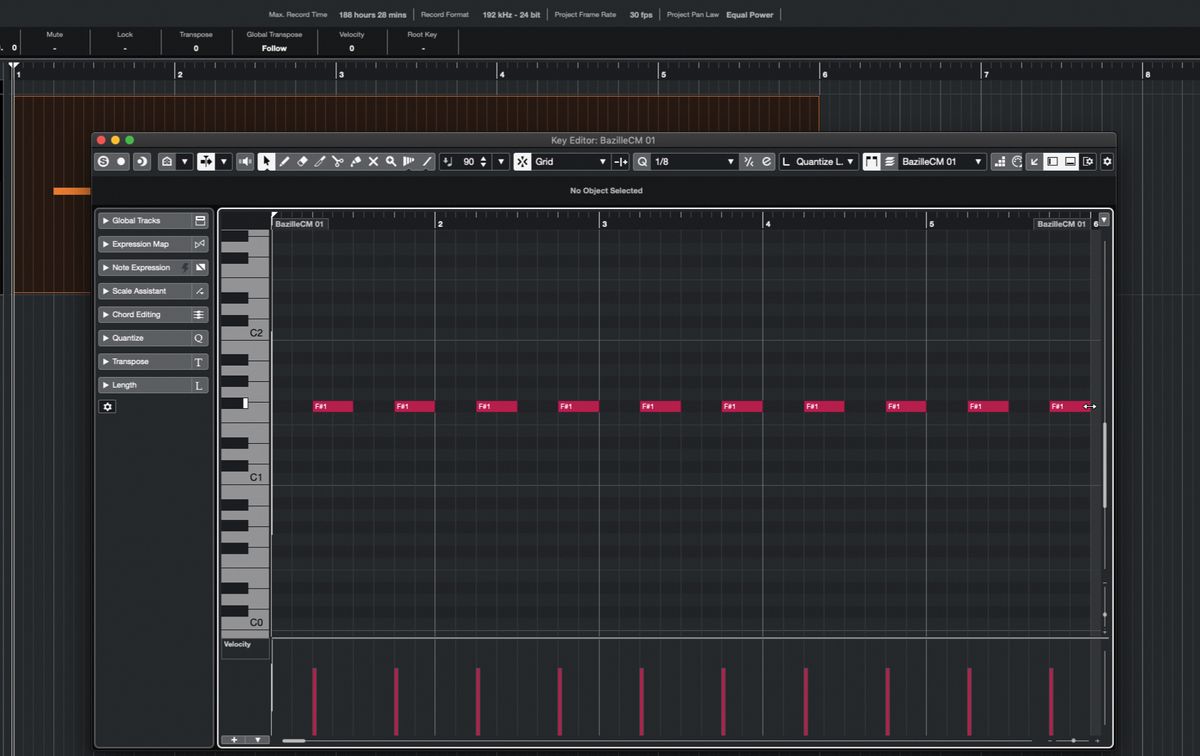
Task: Open the Key Editor settings gear
Action: 1107,161
